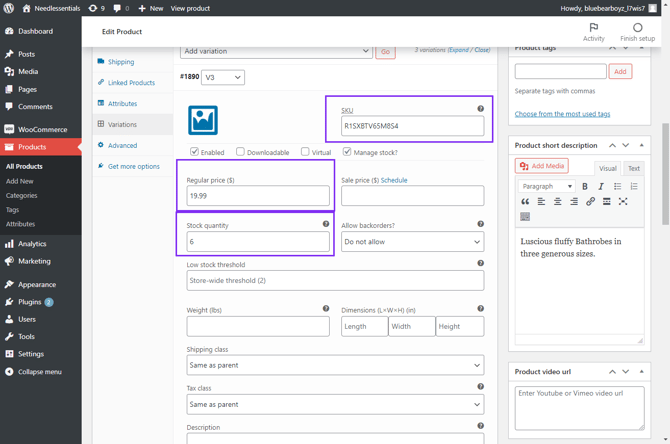Open 'Choose from the most used tags' link

coord(562,114)
